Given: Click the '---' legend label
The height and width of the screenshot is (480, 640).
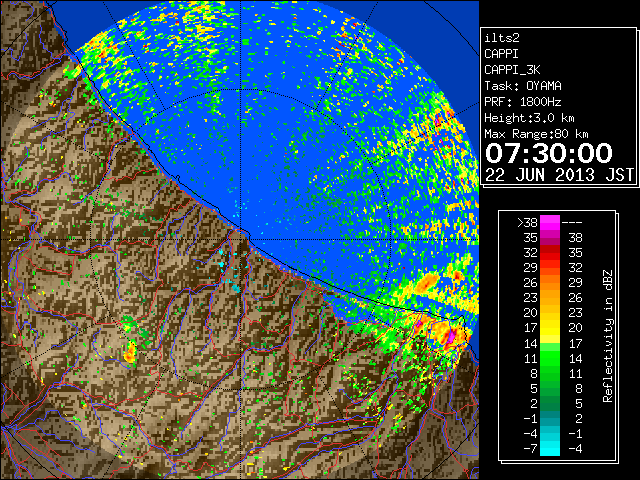Looking at the screenshot, I should pyautogui.click(x=572, y=223).
